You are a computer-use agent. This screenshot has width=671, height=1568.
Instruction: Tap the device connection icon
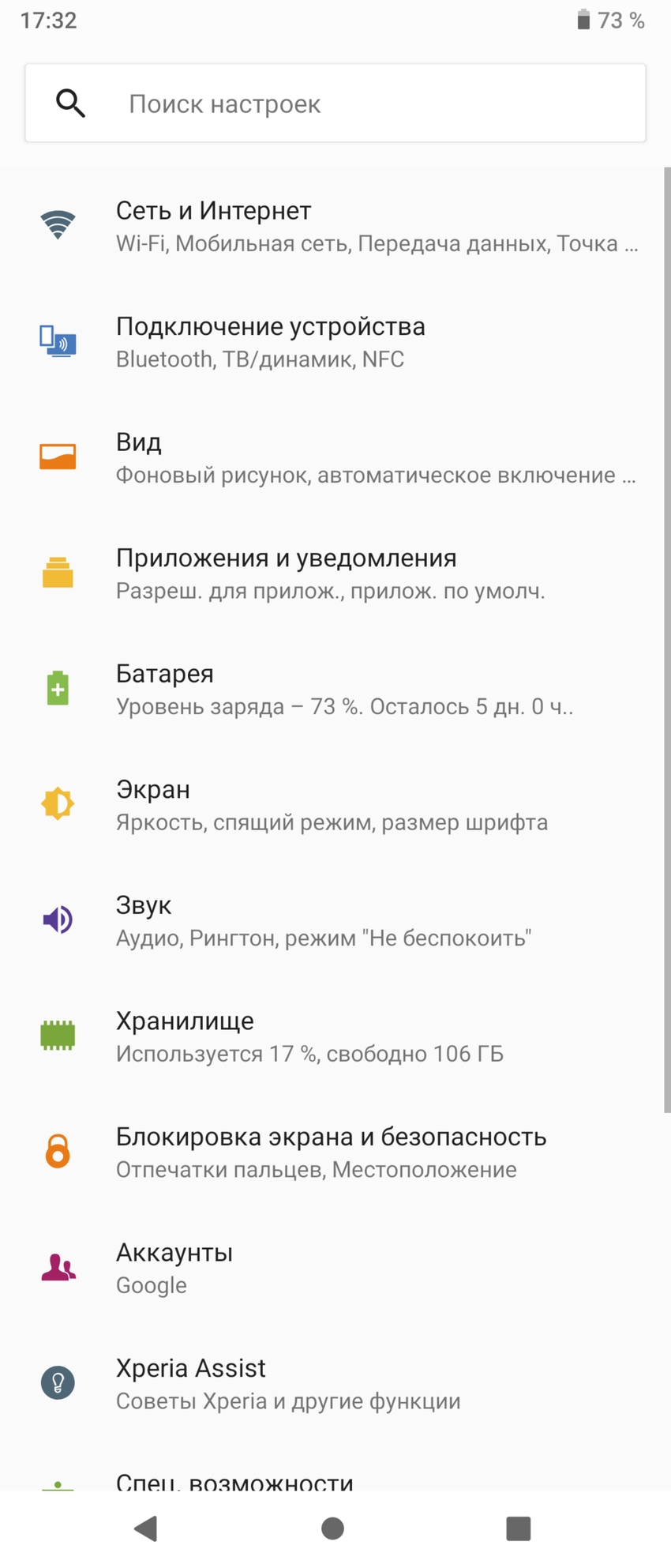point(58,341)
